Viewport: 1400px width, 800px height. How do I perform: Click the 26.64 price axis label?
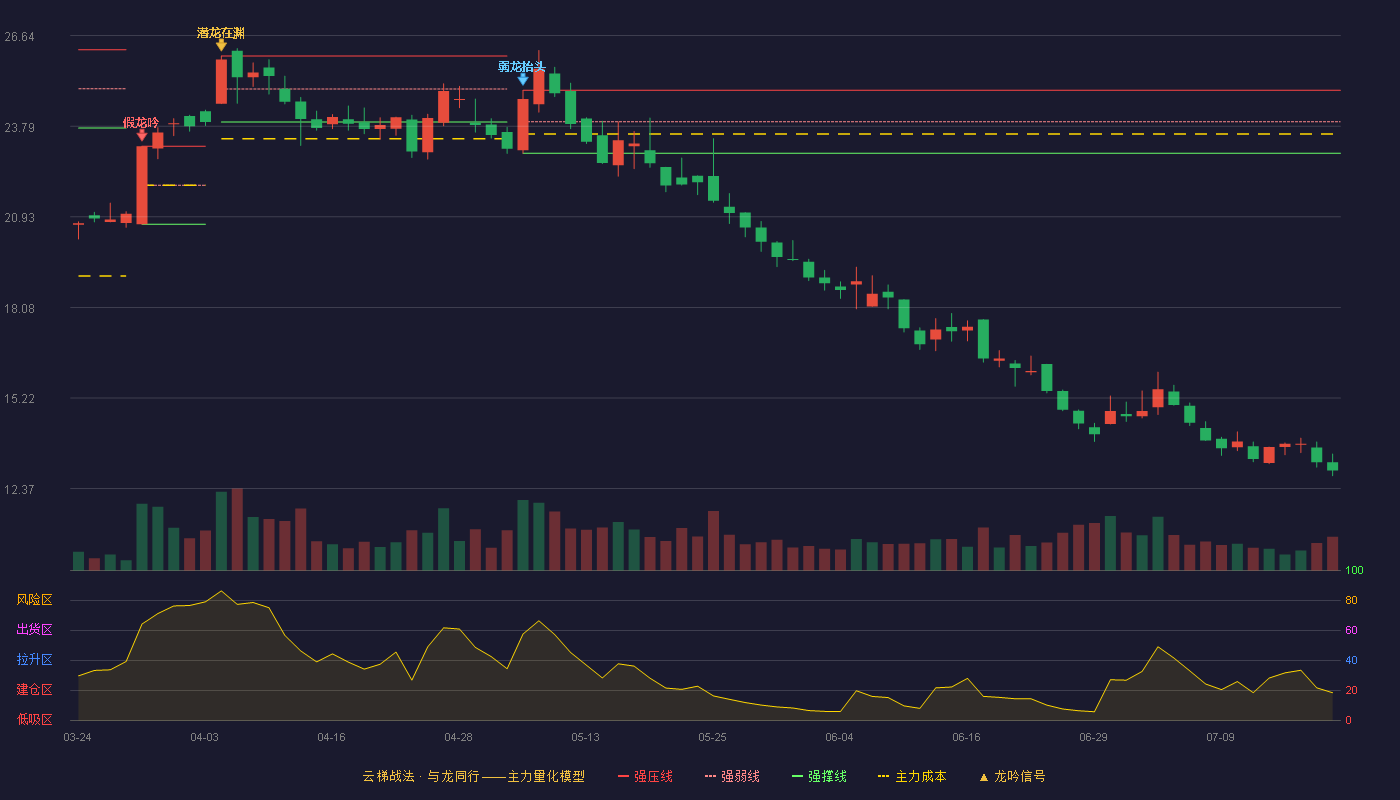tap(19, 37)
